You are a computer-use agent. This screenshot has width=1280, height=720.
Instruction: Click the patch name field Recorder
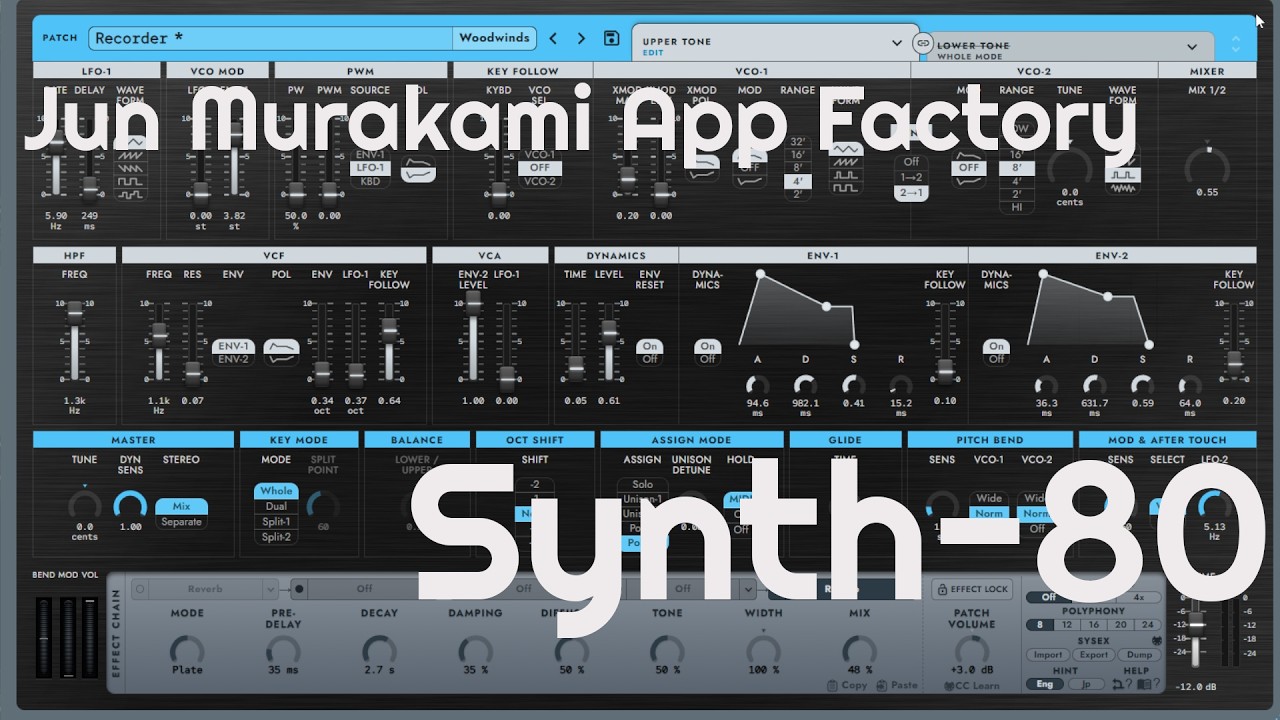click(x=271, y=38)
